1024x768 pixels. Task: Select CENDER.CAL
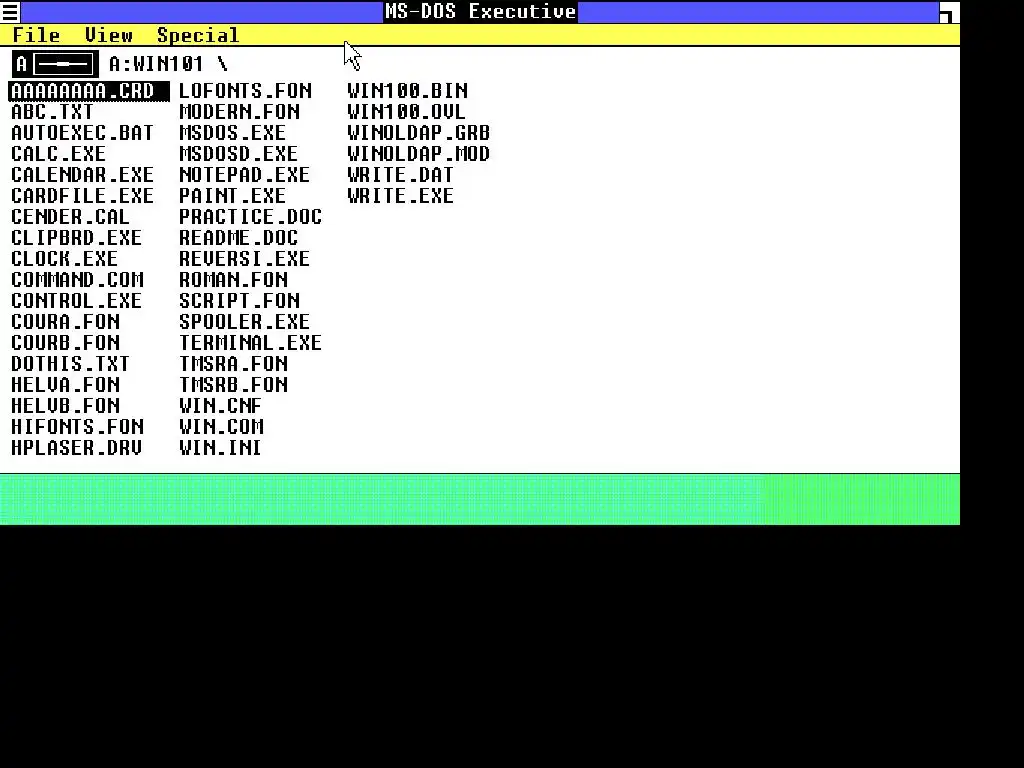[x=71, y=216]
